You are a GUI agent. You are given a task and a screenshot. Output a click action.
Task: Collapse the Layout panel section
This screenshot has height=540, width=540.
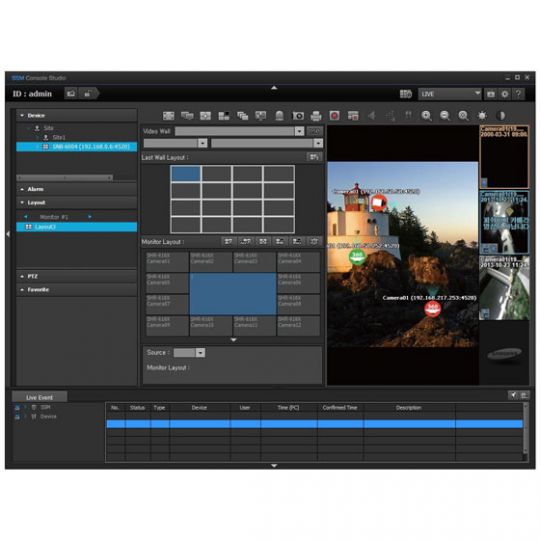[76, 202]
